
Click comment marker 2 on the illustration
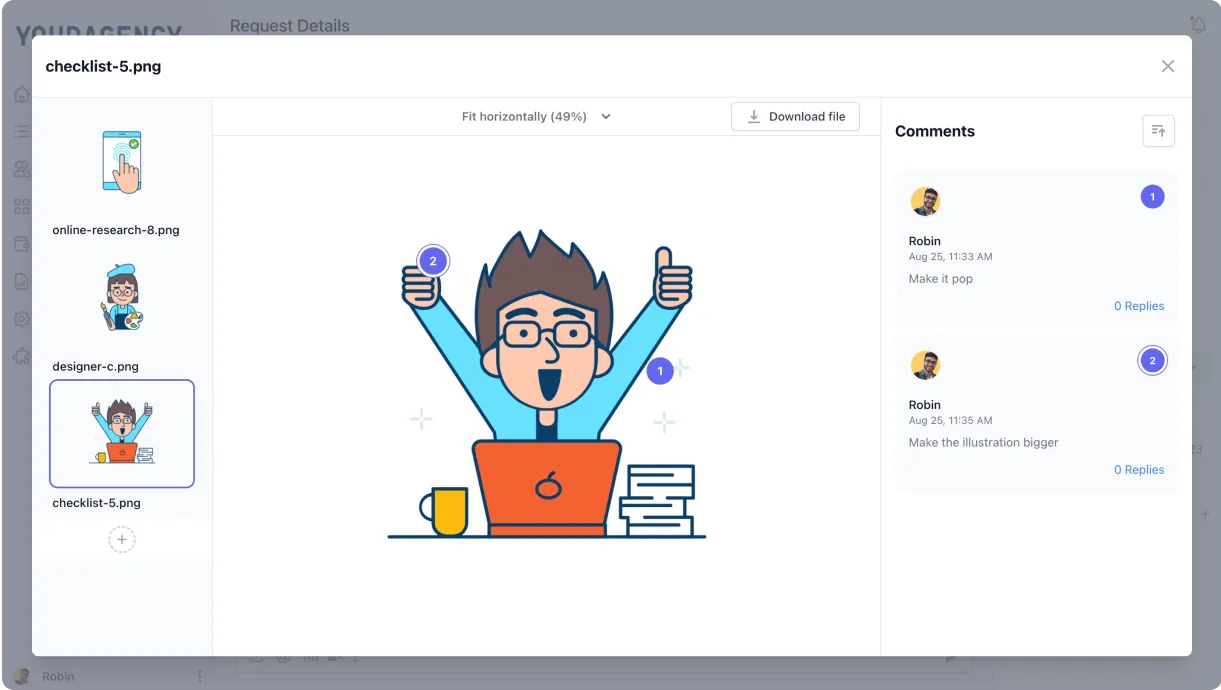(x=432, y=260)
